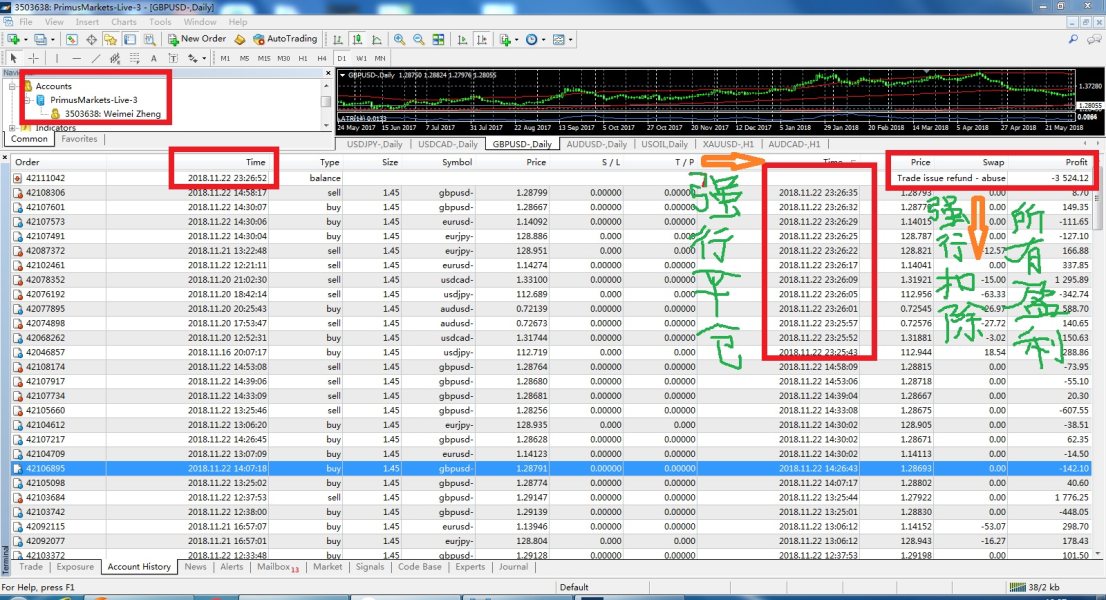Image resolution: width=1106 pixels, height=600 pixels.
Task: Switch to the D1 timeframe
Action: [x=341, y=58]
